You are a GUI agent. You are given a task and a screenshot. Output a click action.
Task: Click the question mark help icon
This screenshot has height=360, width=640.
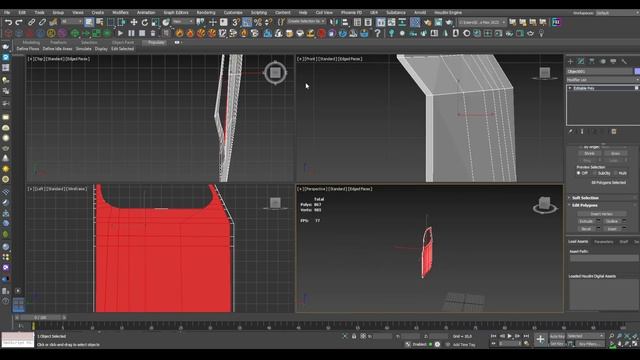click(x=378, y=33)
